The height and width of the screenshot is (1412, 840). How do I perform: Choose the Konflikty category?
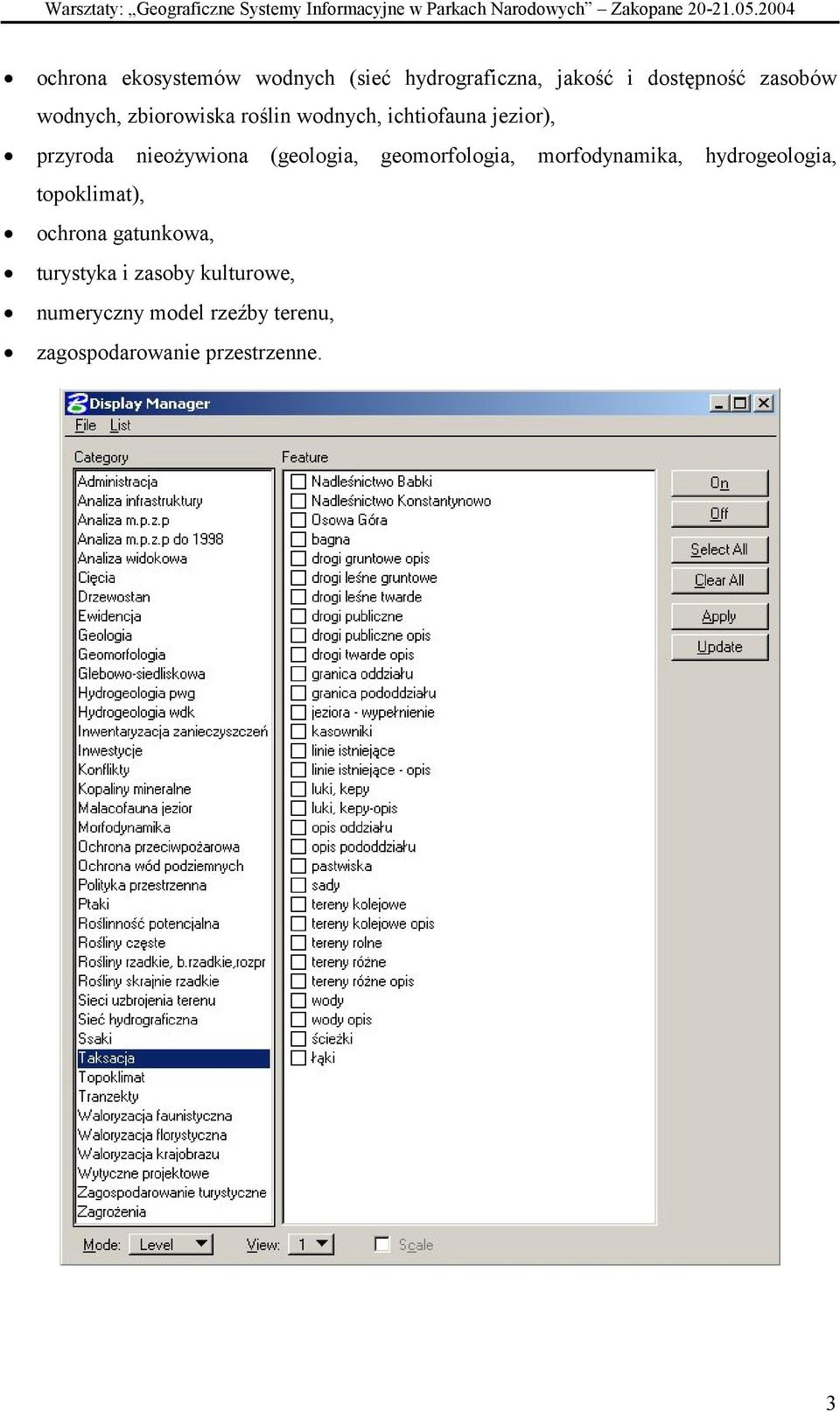click(104, 770)
